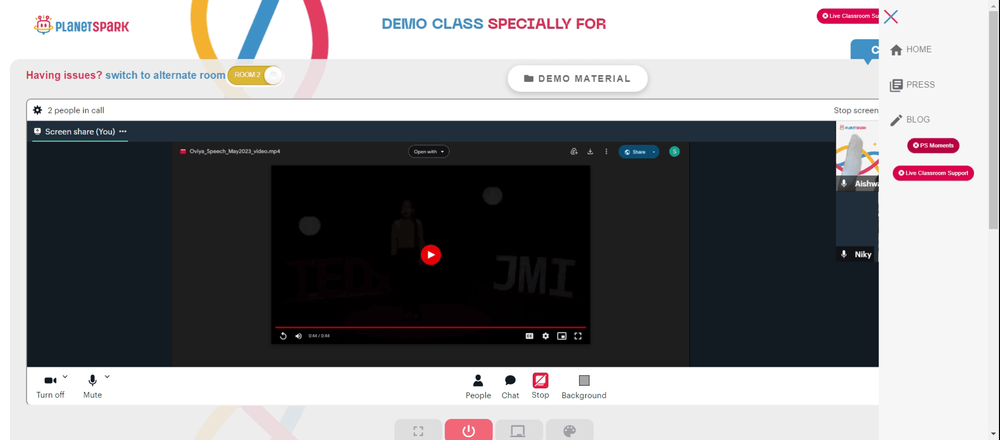The height and width of the screenshot is (440, 1000).
Task: Open the green S account avatar
Action: [674, 152]
